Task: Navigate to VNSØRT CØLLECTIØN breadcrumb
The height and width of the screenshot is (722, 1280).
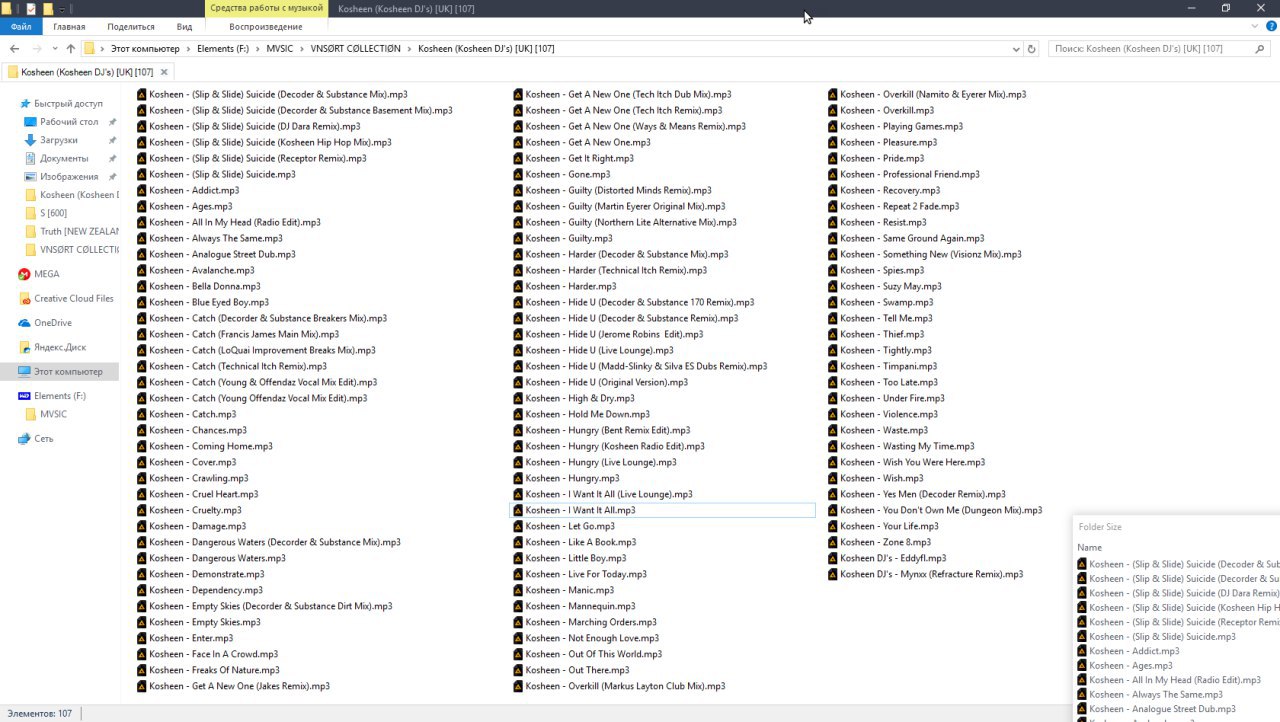Action: tap(355, 48)
